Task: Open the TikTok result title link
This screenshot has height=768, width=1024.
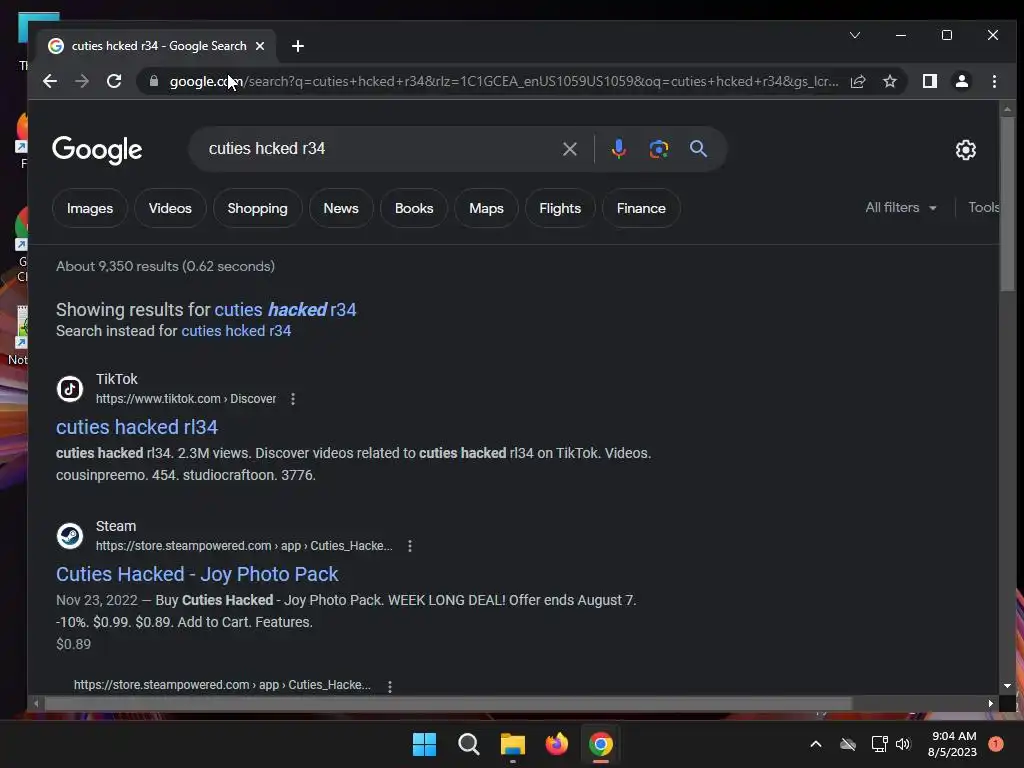Action: [136, 427]
